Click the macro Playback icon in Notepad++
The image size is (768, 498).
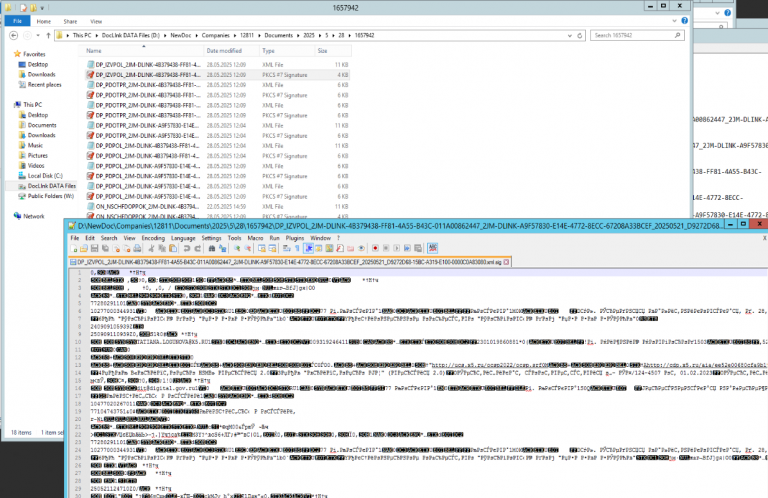point(396,248)
